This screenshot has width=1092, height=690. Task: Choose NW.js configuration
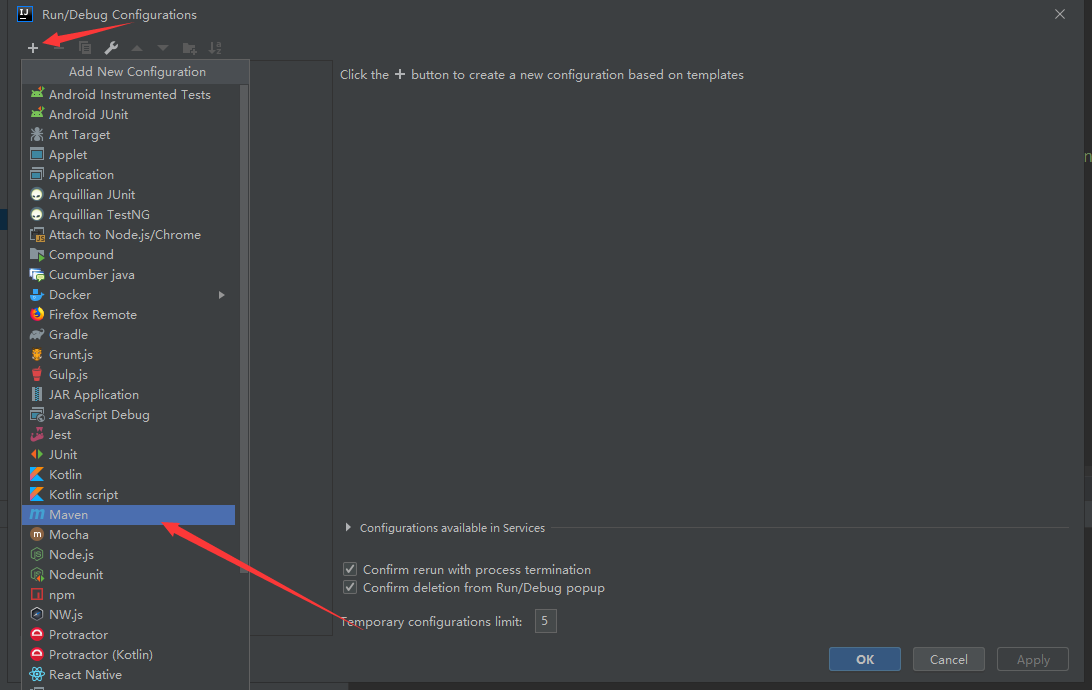(129, 615)
